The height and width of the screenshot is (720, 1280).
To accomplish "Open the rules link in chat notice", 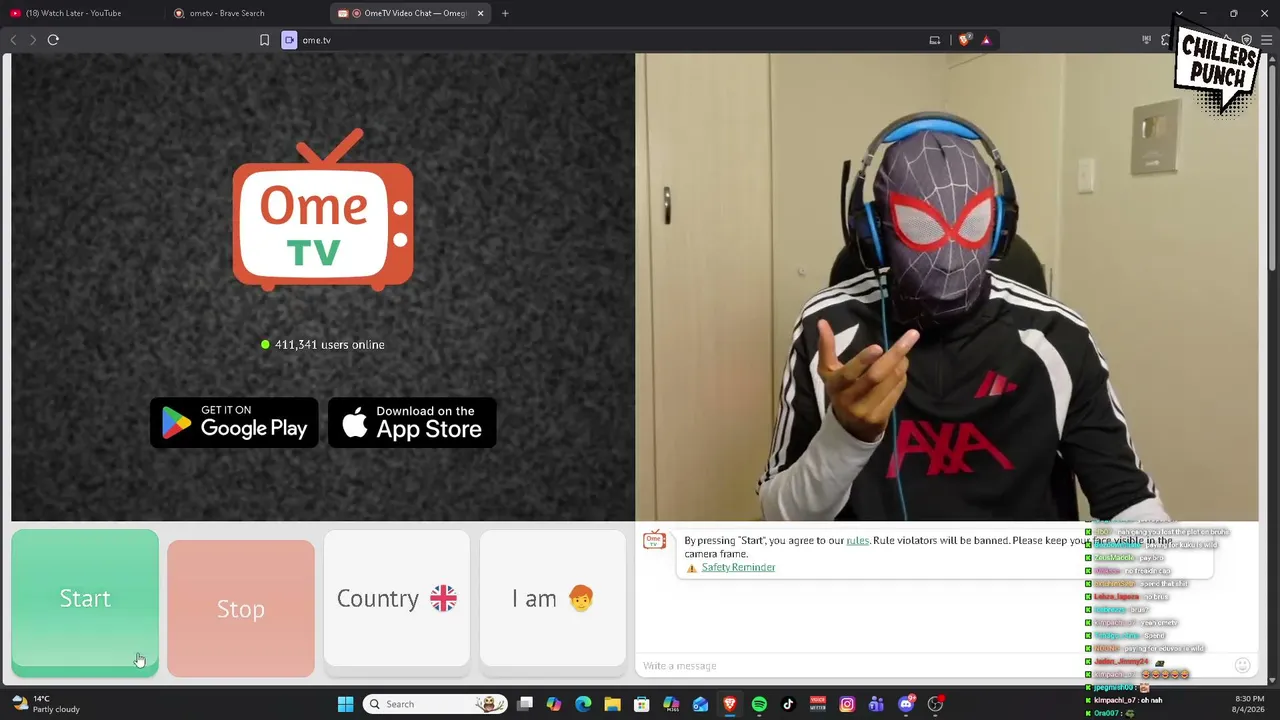I will click(858, 541).
